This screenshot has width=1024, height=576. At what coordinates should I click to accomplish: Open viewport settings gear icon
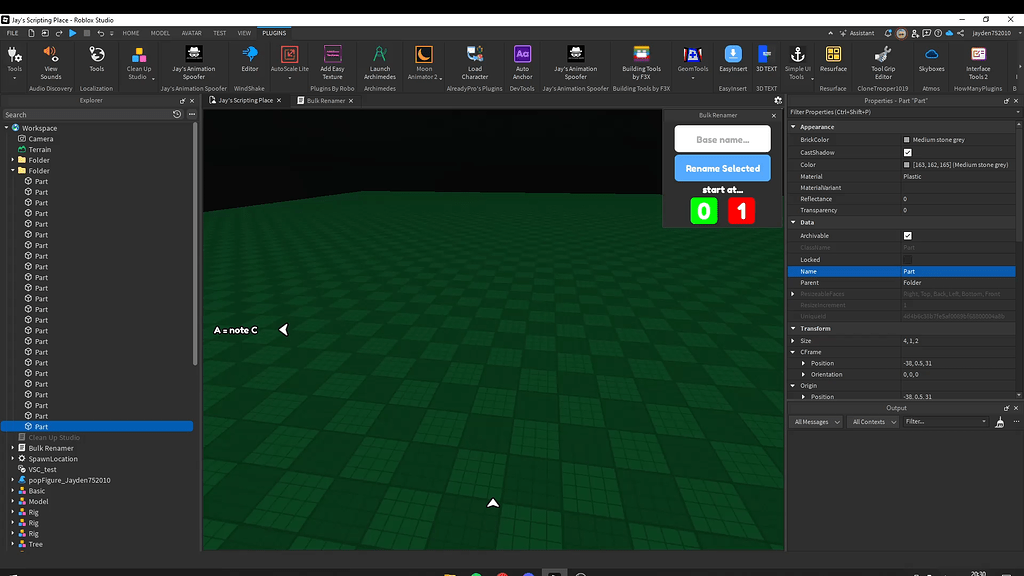coord(778,101)
